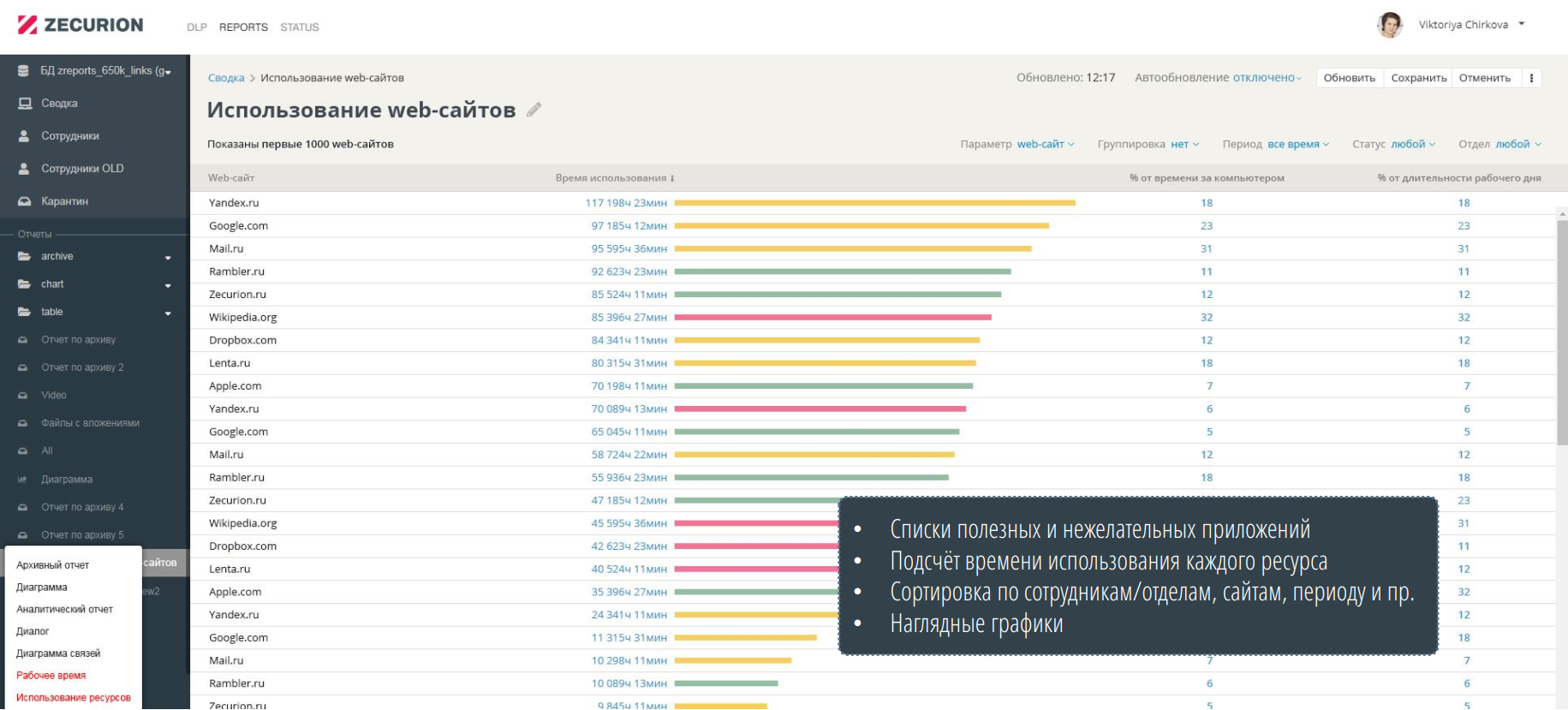
Task: Choose Диаграмма связей from the popup menu
Action: tap(58, 653)
